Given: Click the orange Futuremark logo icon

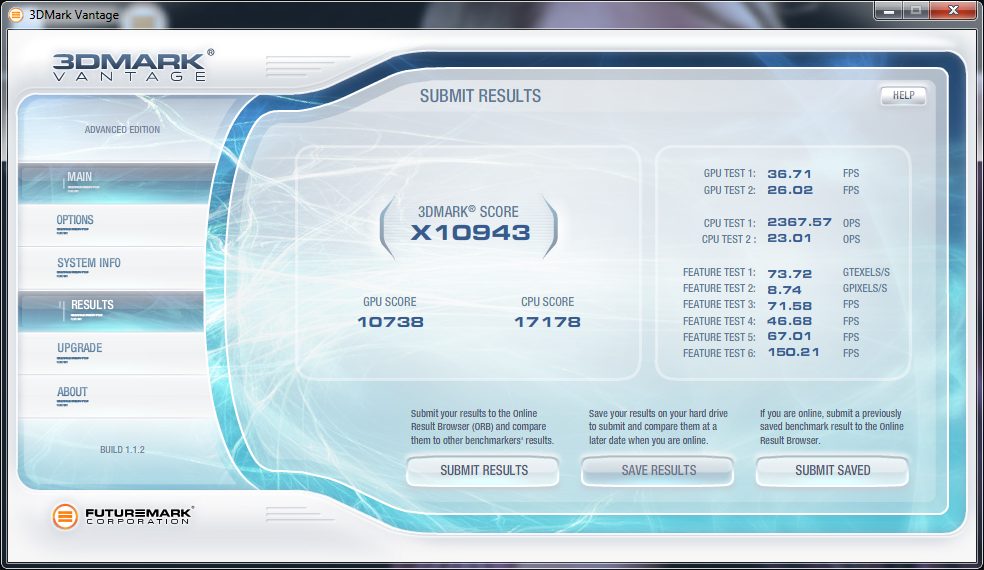Looking at the screenshot, I should coord(66,517).
